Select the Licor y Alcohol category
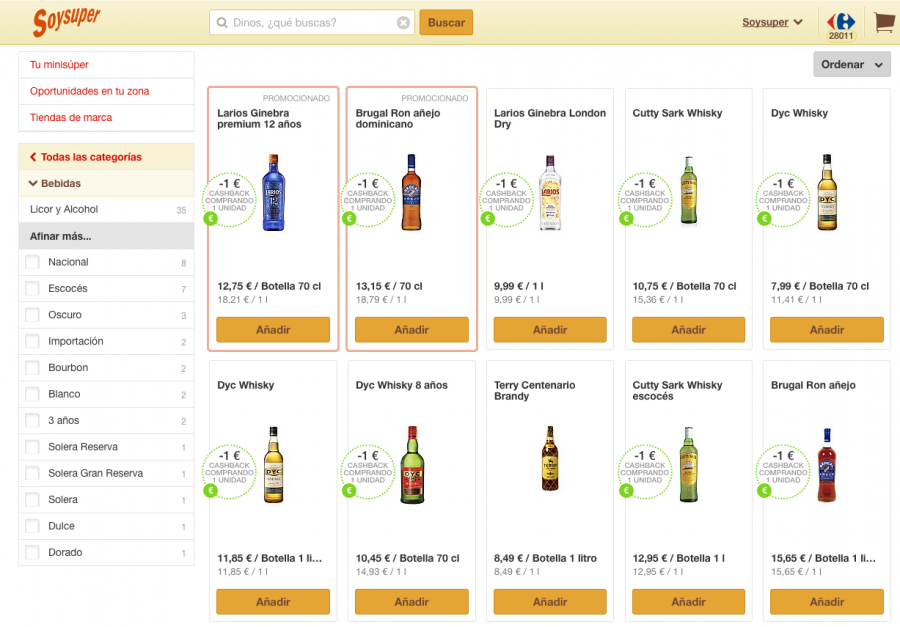 coord(106,210)
